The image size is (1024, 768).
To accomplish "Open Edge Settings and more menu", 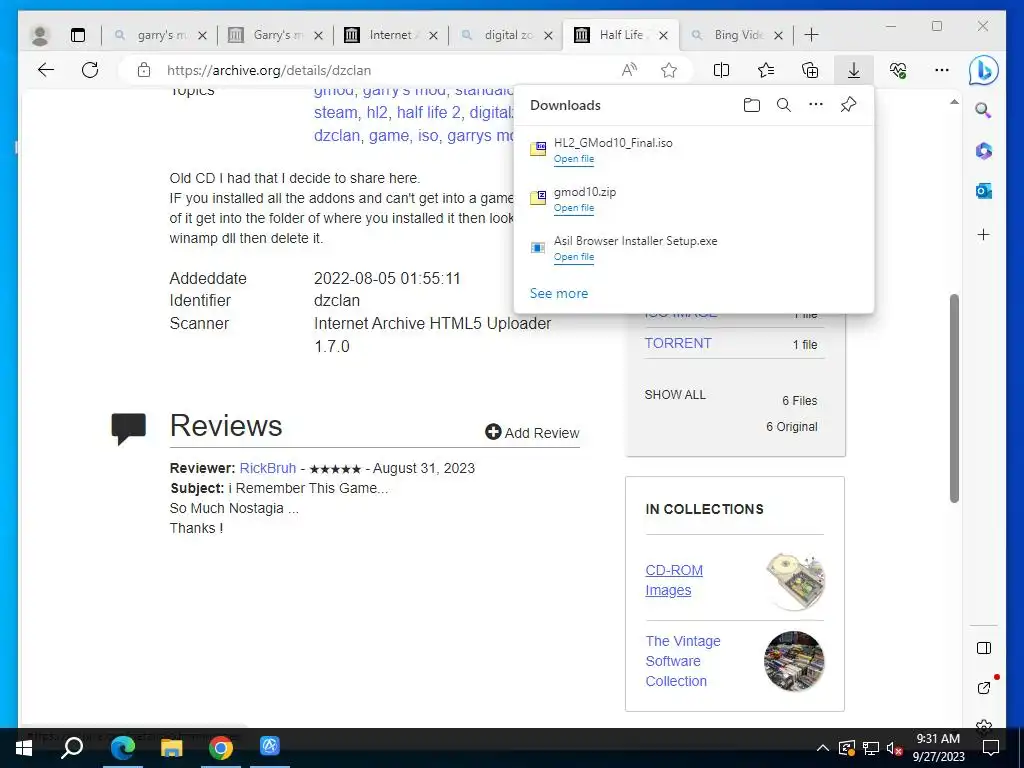I will tap(942, 70).
